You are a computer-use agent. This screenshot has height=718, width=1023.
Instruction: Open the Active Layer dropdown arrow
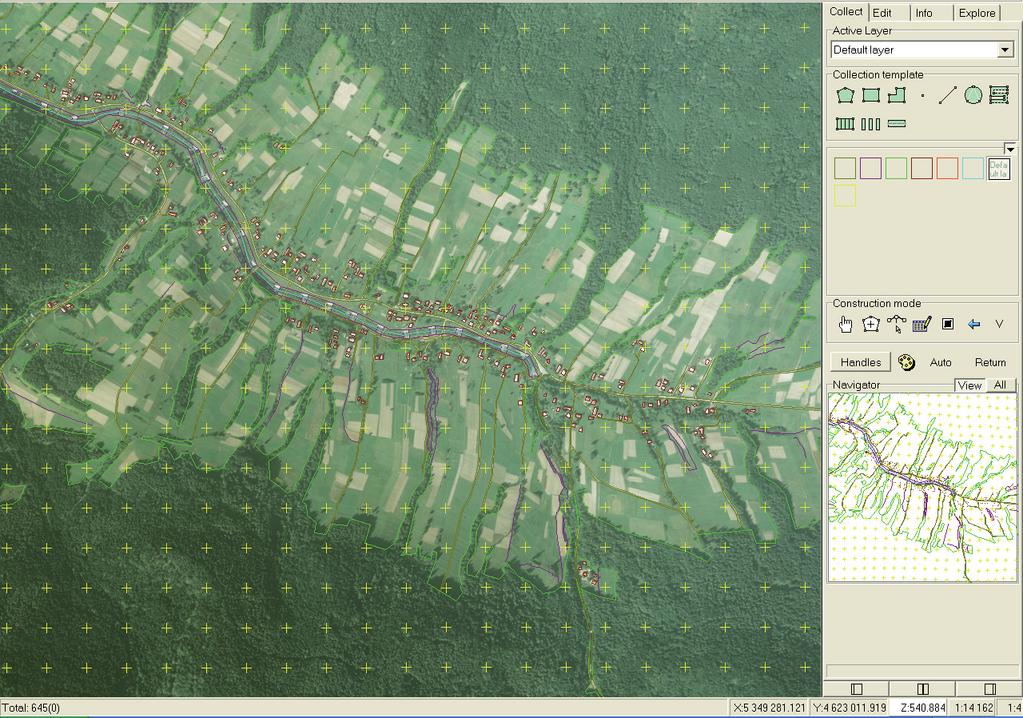click(1005, 50)
